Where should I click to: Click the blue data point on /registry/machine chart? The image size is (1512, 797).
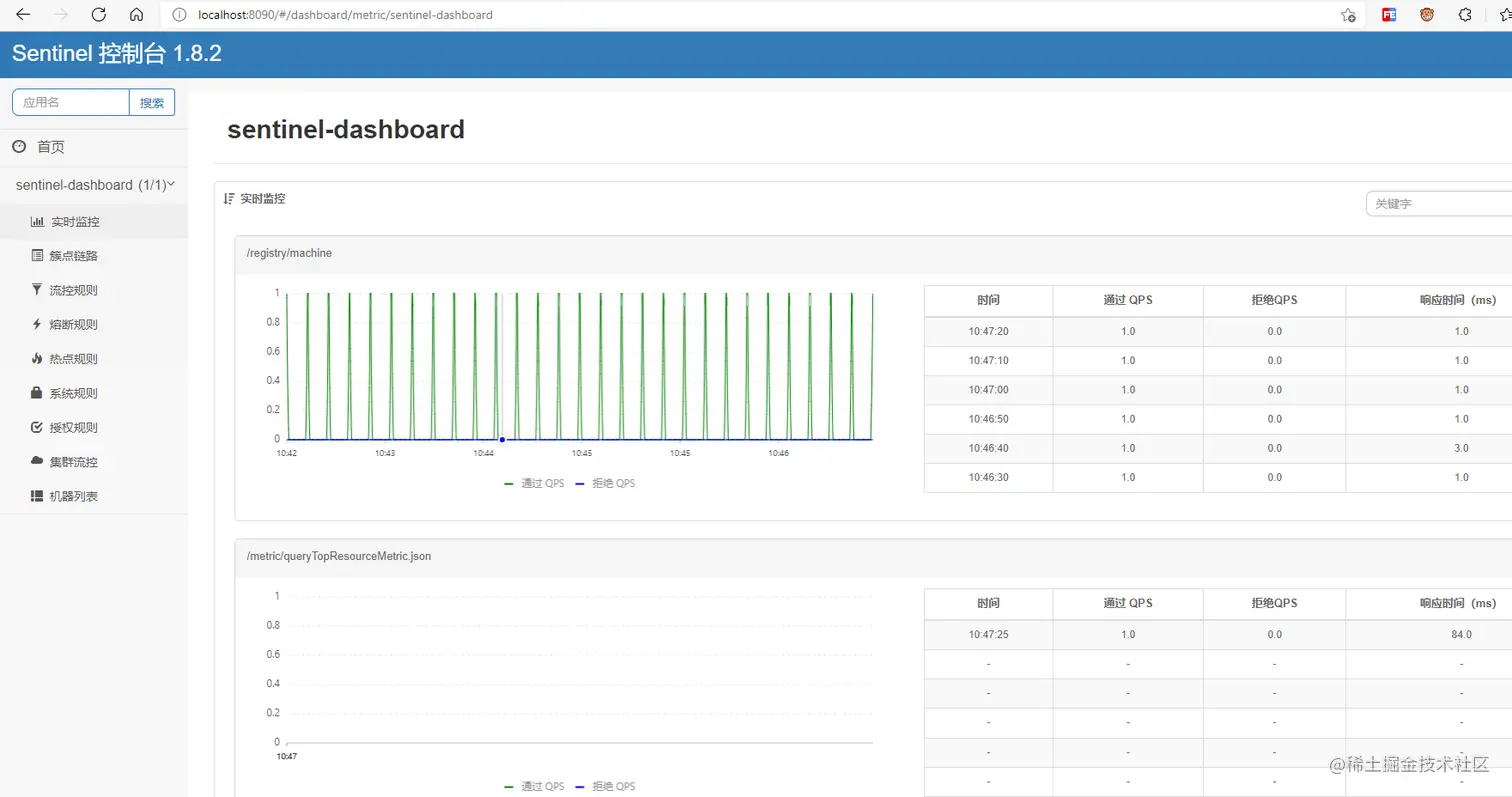coord(502,439)
